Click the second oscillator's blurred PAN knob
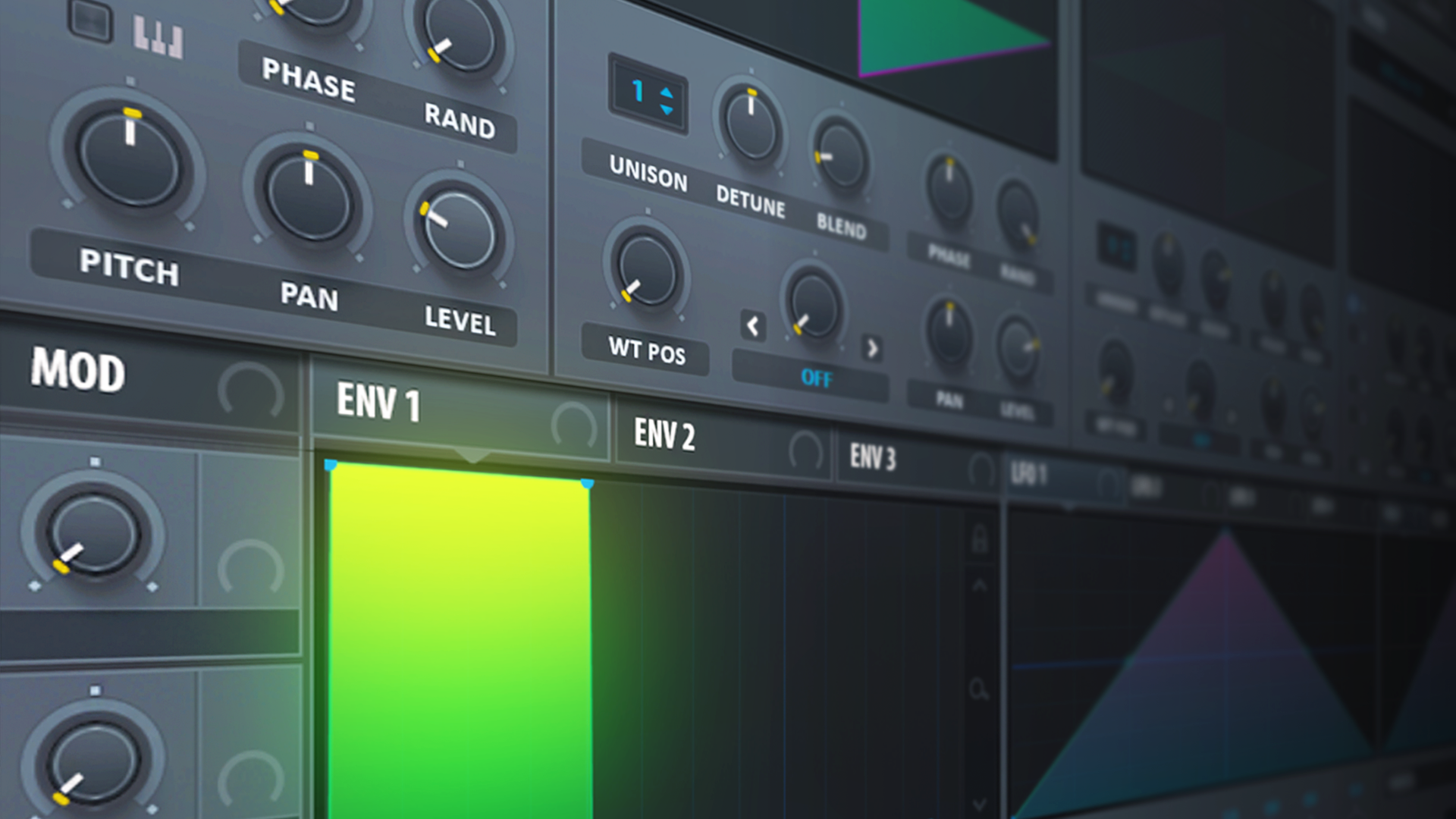The height and width of the screenshot is (819, 1456). tap(949, 333)
